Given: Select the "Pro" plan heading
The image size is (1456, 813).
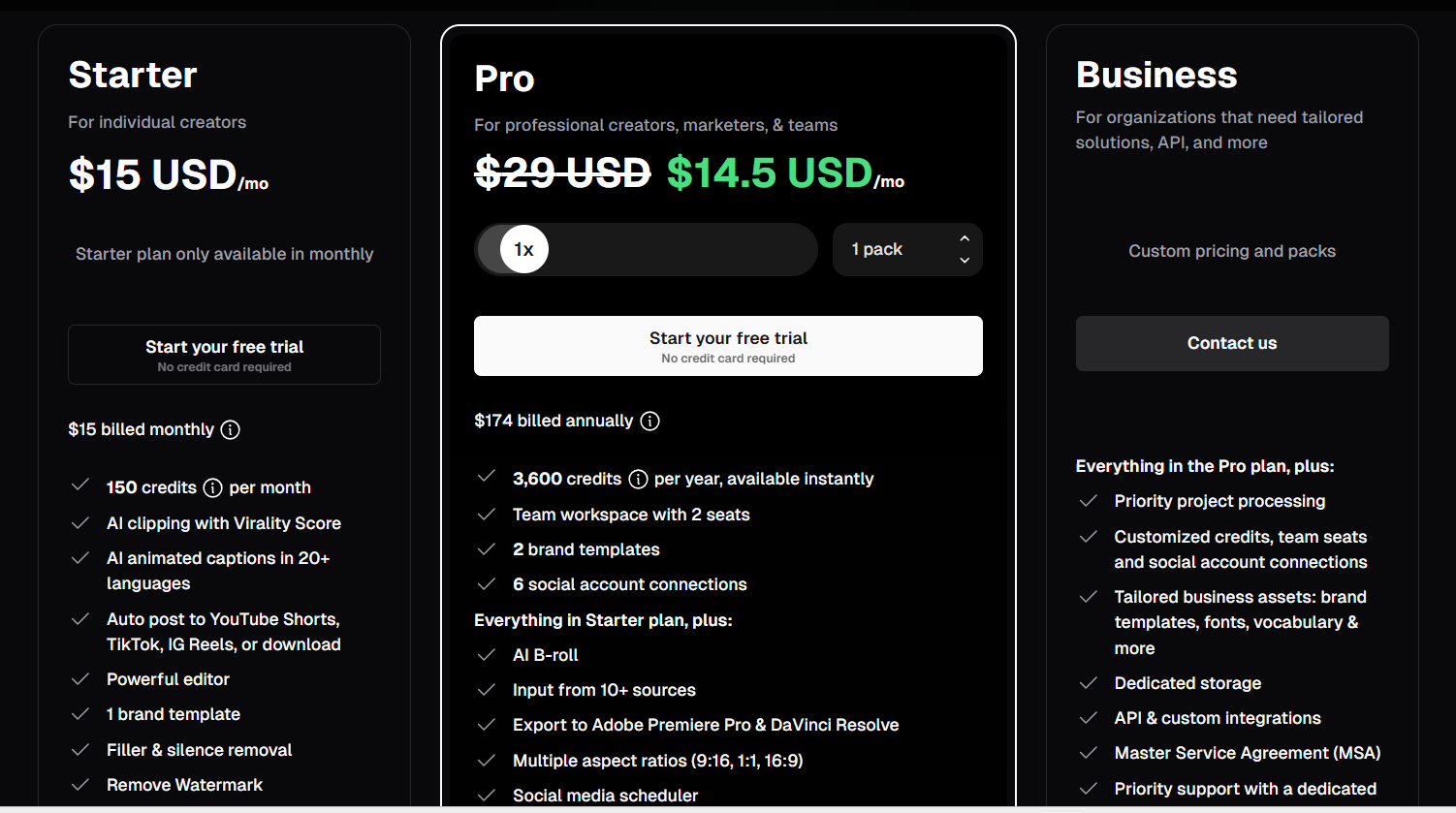Looking at the screenshot, I should [x=504, y=78].
